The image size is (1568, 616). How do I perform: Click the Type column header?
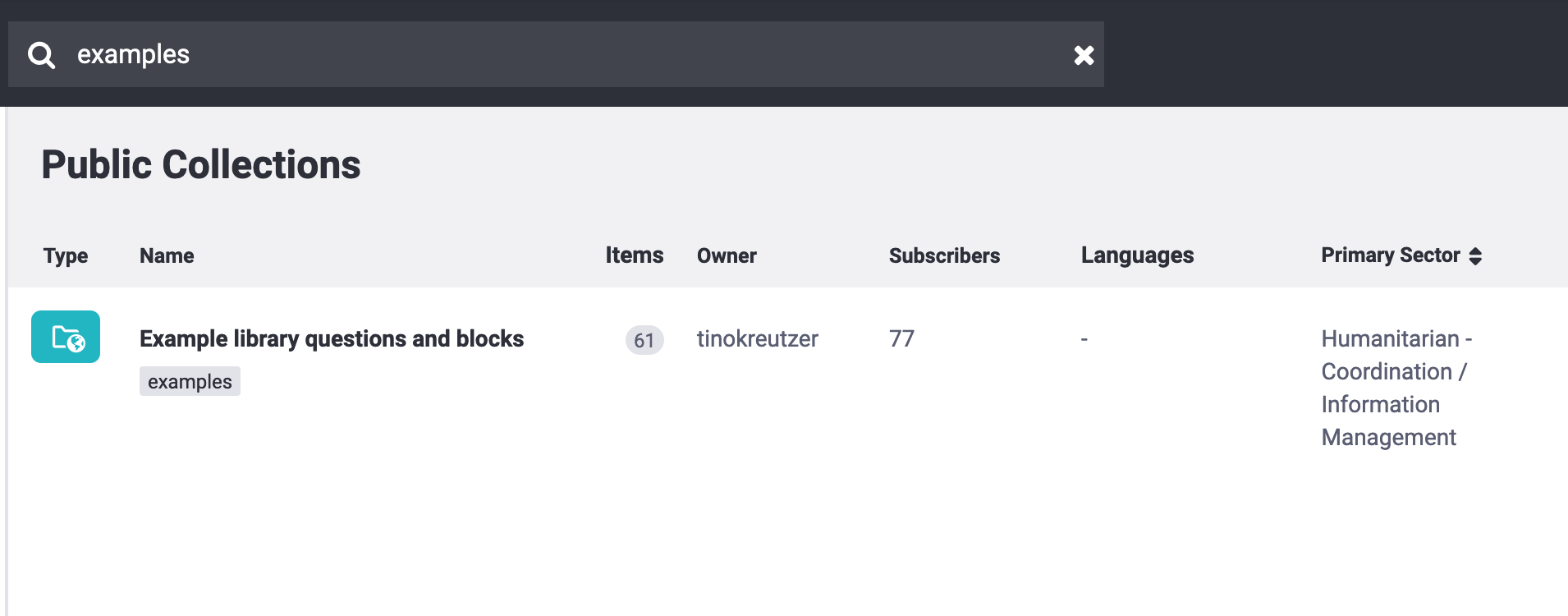click(66, 255)
